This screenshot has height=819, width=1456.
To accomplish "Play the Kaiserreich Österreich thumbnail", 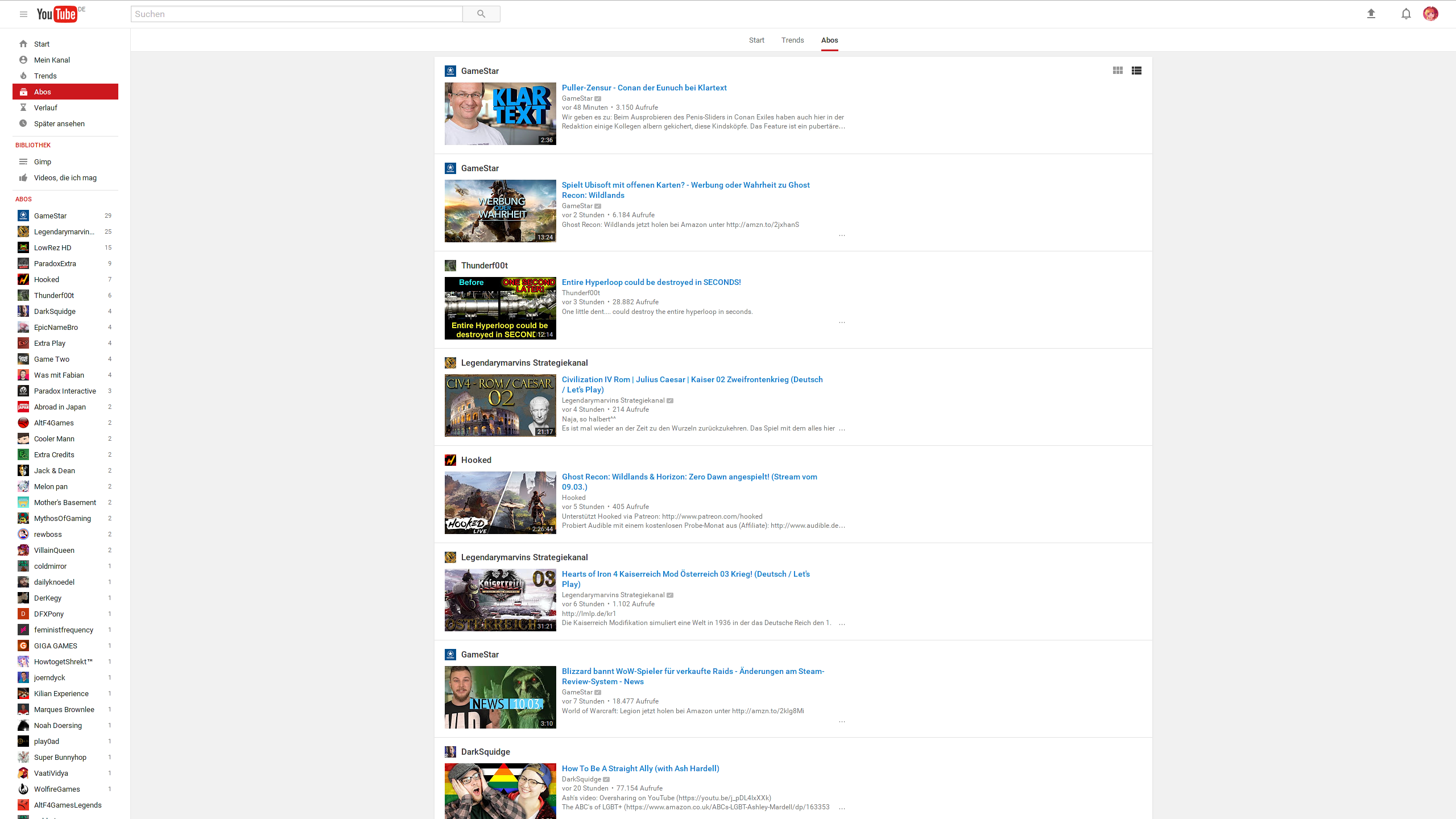I will (500, 600).
